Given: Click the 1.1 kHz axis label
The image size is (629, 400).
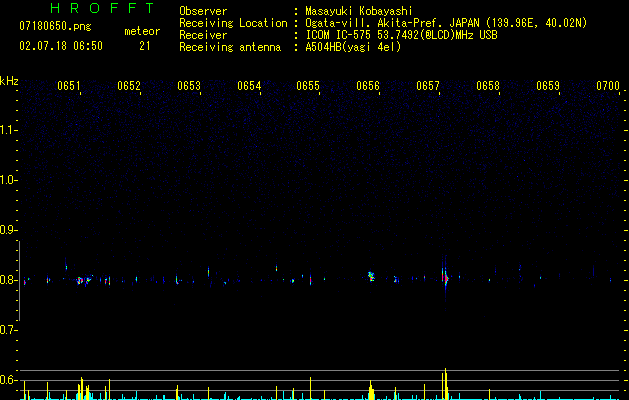Looking at the screenshot, I should tap(8, 130).
